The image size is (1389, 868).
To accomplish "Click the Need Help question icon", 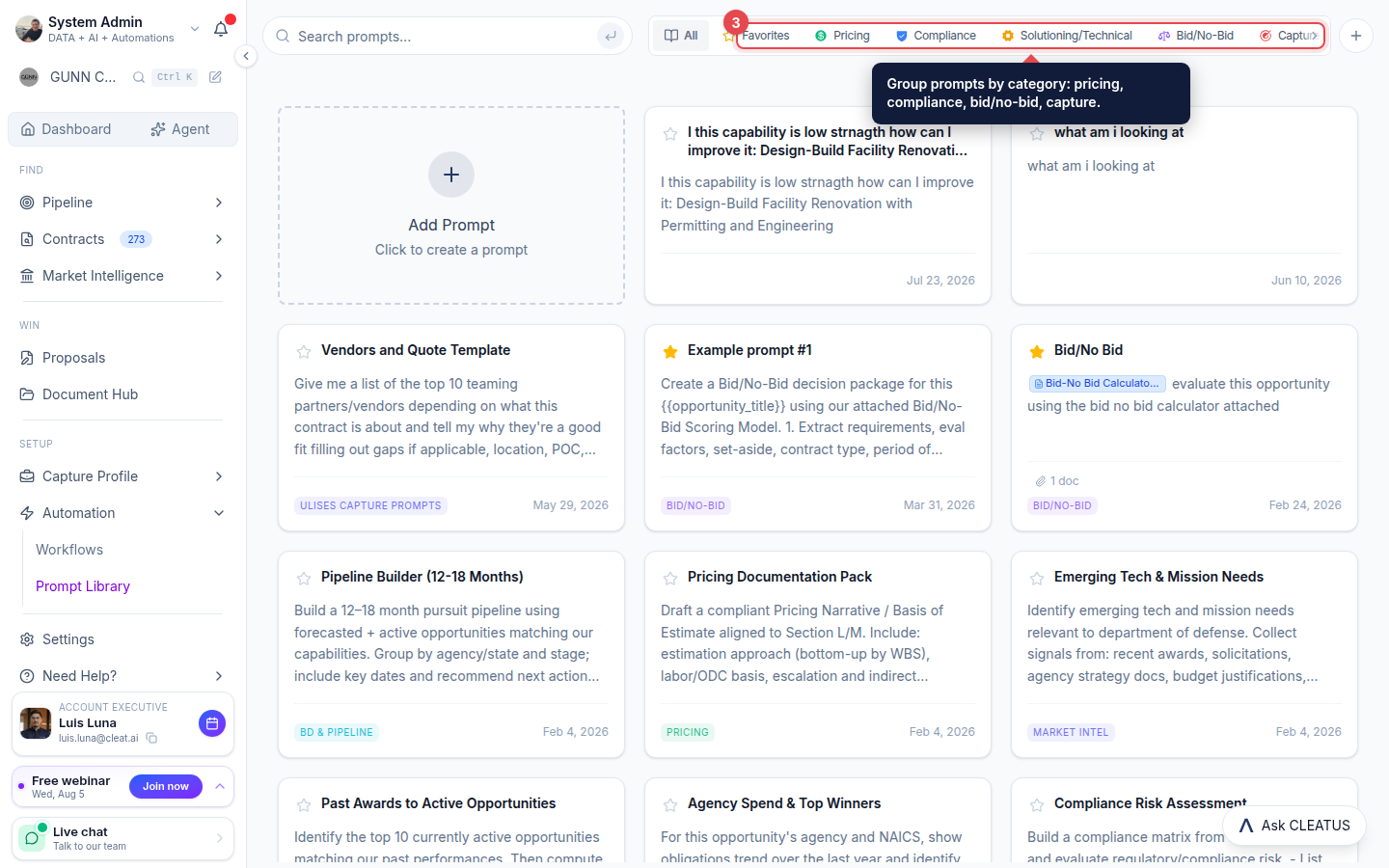I will [x=27, y=676].
